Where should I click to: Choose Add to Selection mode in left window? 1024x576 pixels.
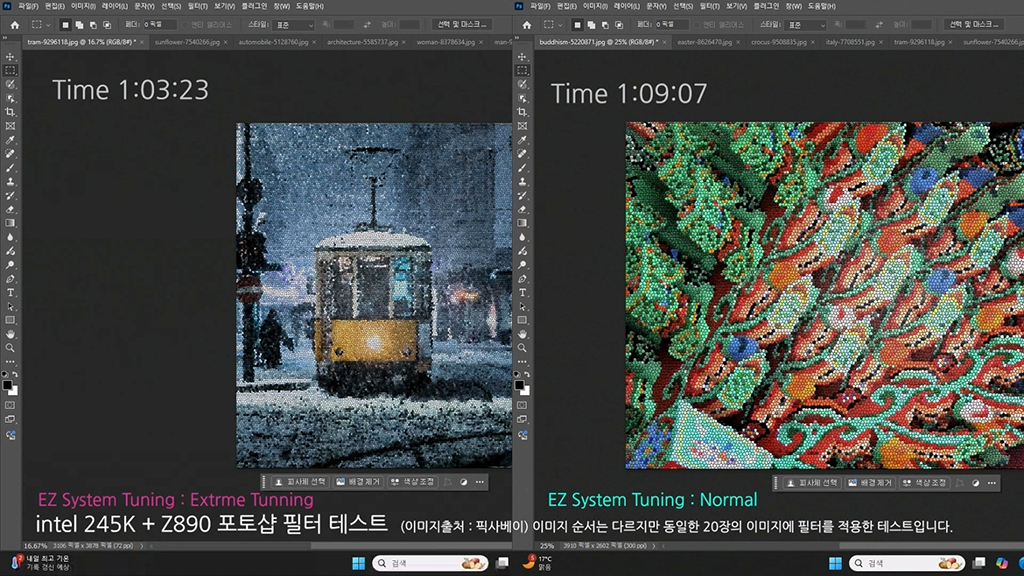click(x=79, y=25)
